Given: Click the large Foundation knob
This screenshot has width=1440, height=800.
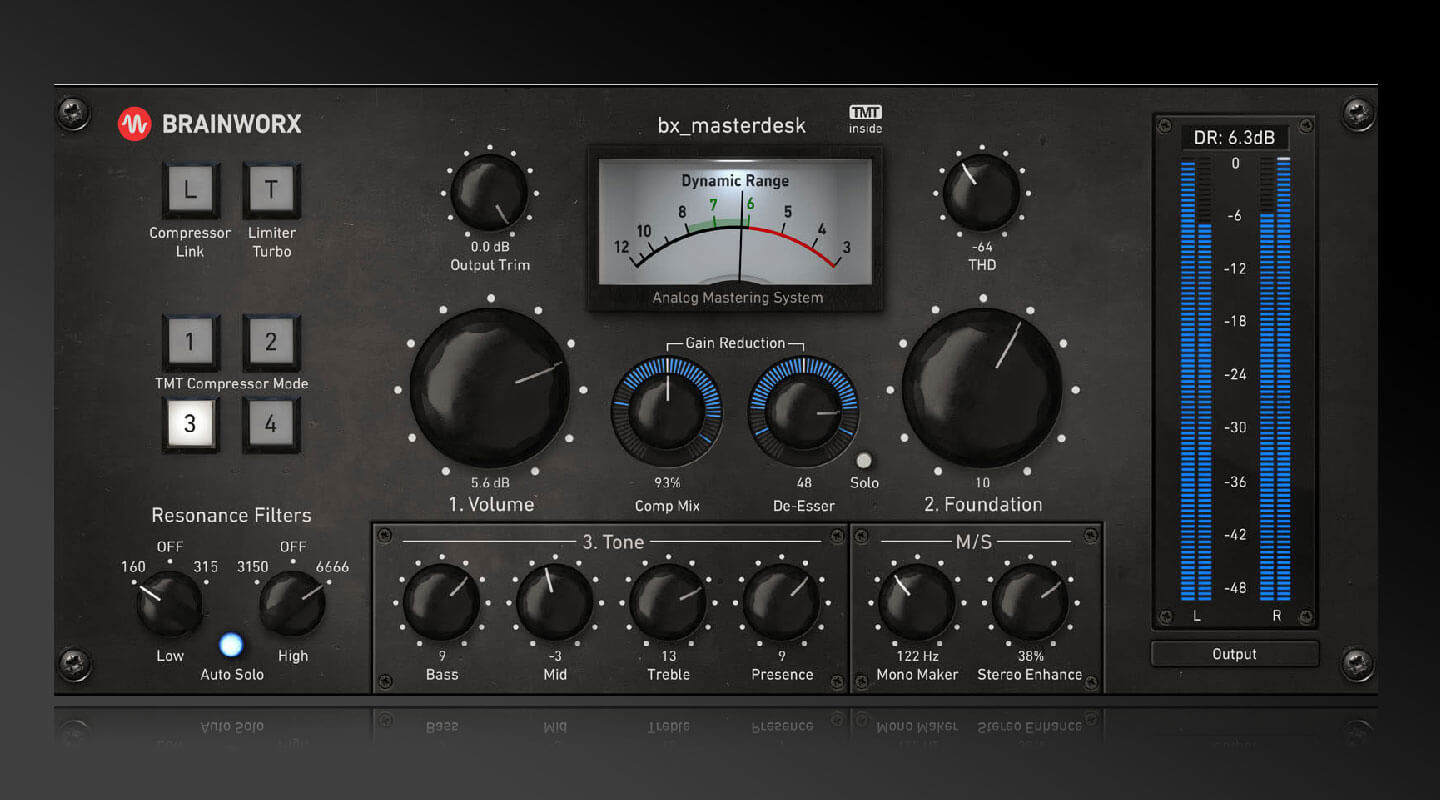Looking at the screenshot, I should pos(982,387).
